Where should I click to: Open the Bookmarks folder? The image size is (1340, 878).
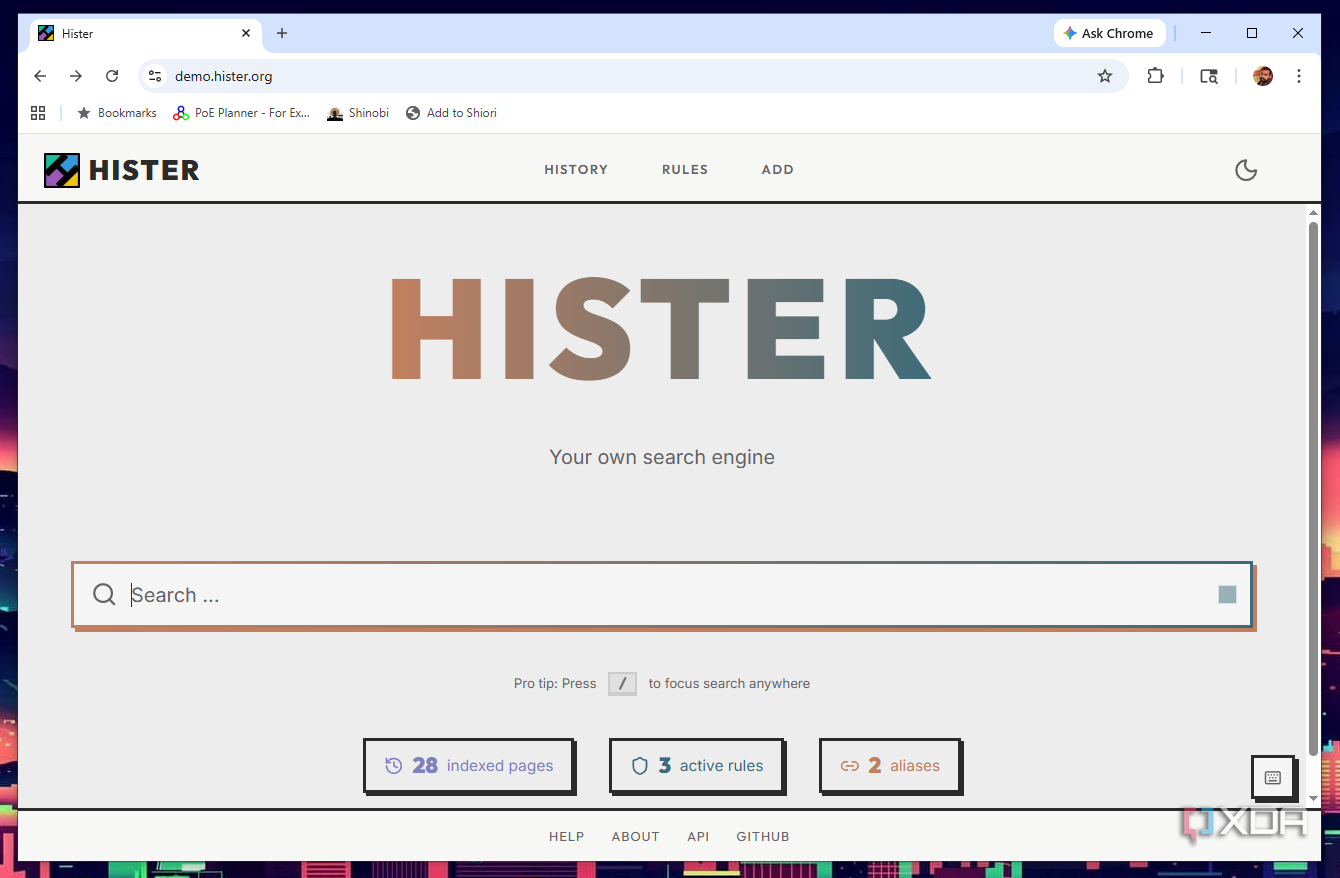pyautogui.click(x=117, y=113)
